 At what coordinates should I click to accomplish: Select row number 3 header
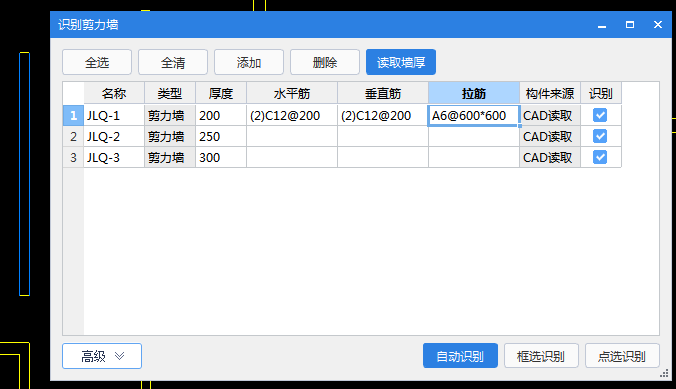point(73,157)
